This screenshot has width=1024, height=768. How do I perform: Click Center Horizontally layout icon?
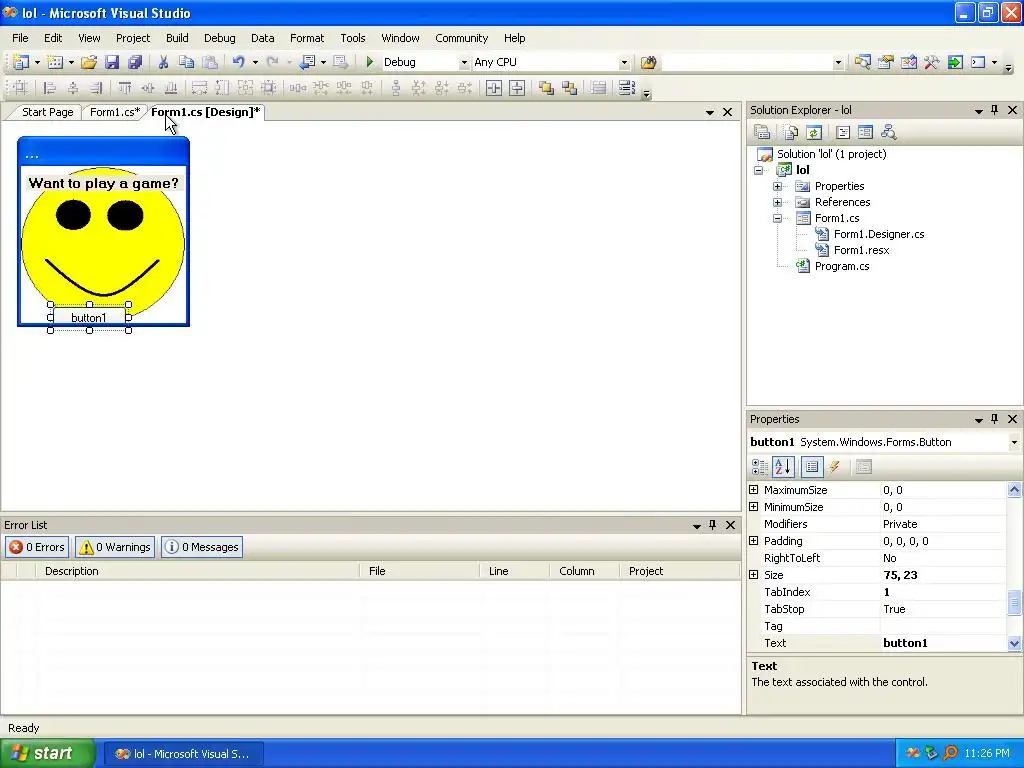[494, 88]
